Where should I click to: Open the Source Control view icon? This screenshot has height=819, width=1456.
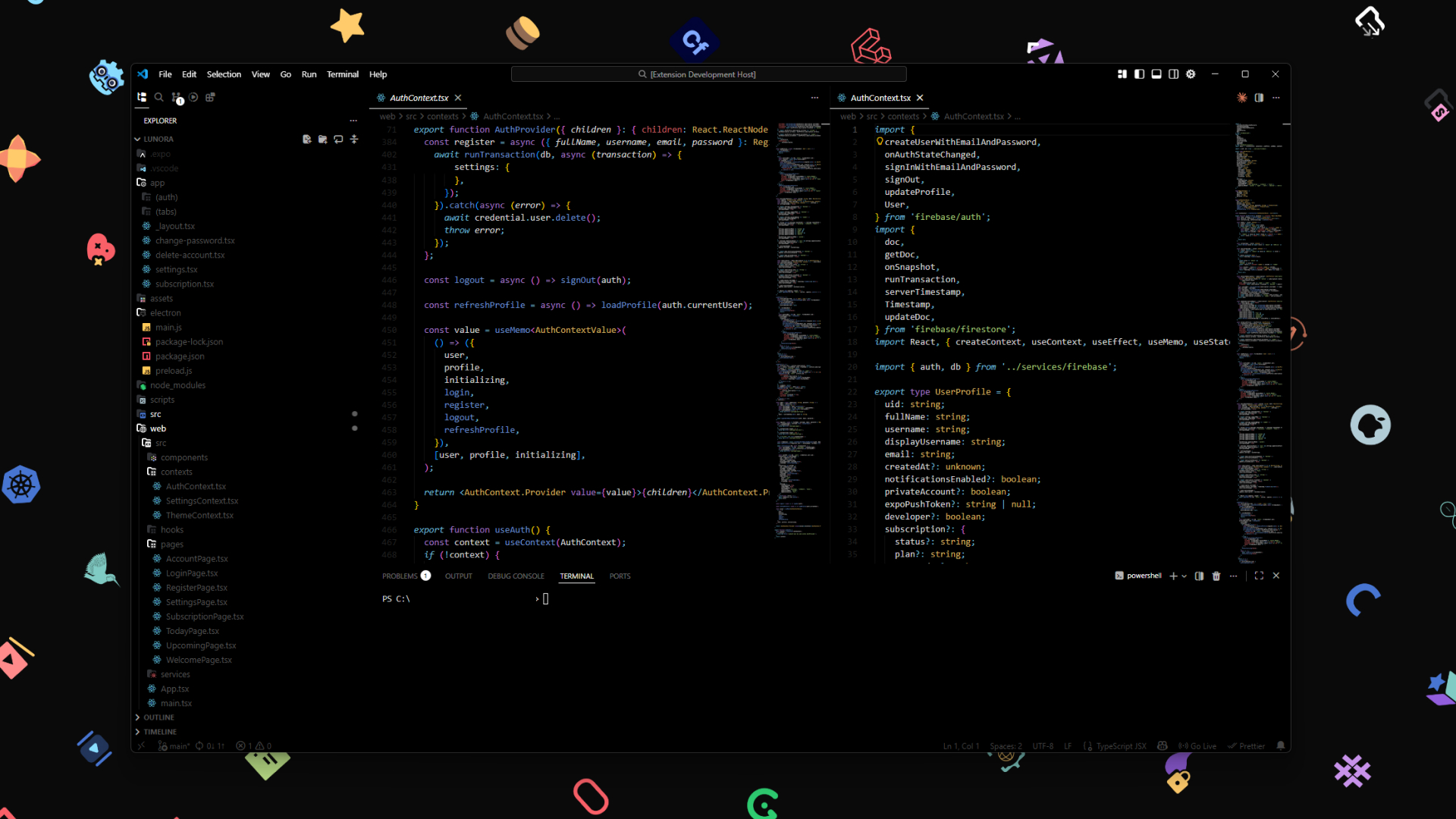pos(176,98)
